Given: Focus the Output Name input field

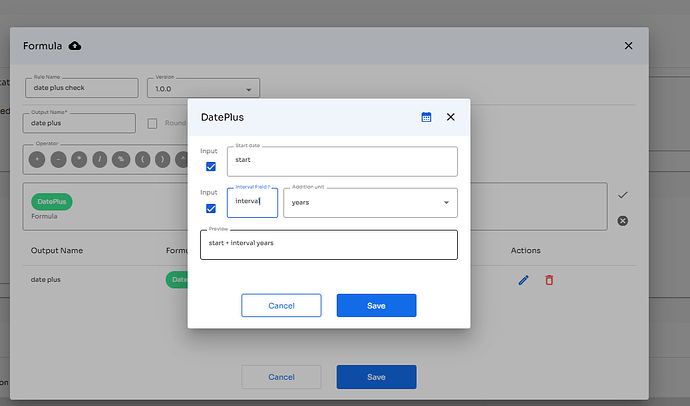Looking at the screenshot, I should pos(79,123).
